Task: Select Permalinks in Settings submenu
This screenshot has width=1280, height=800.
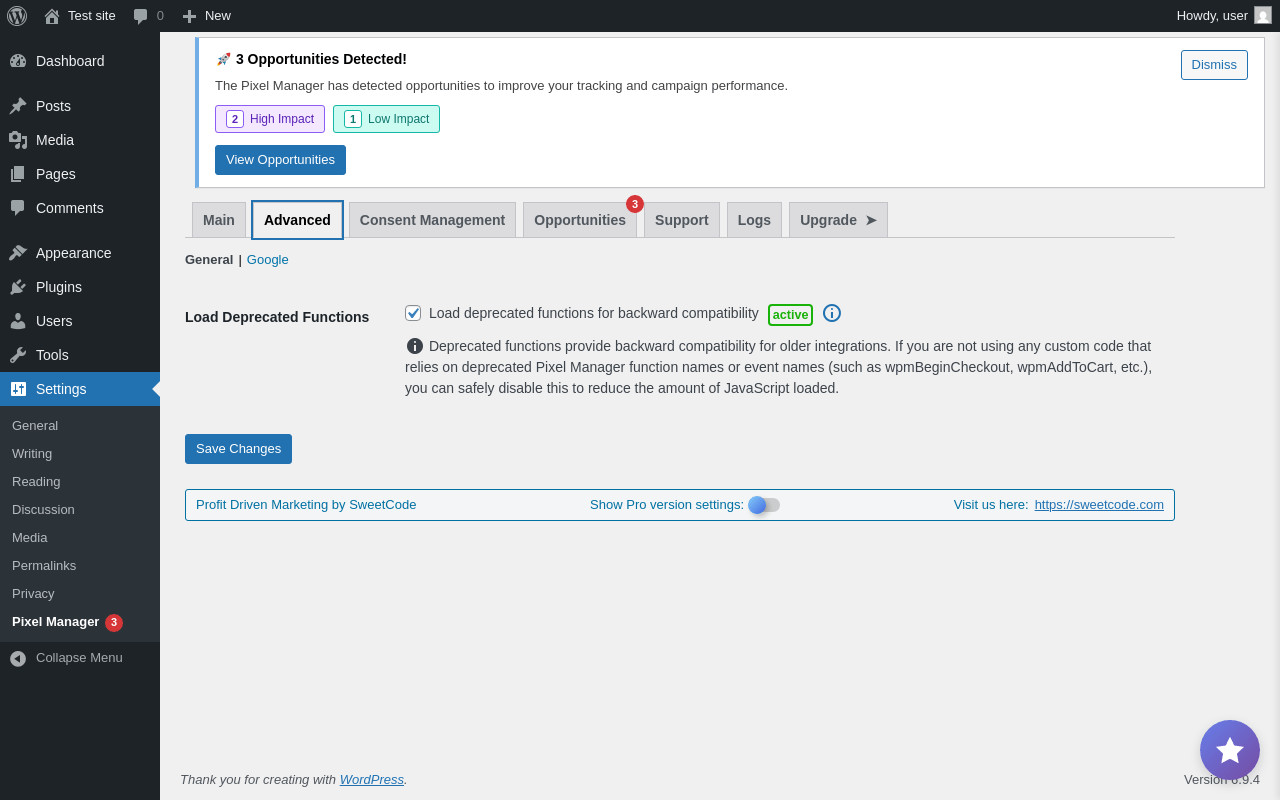Action: 44,566
